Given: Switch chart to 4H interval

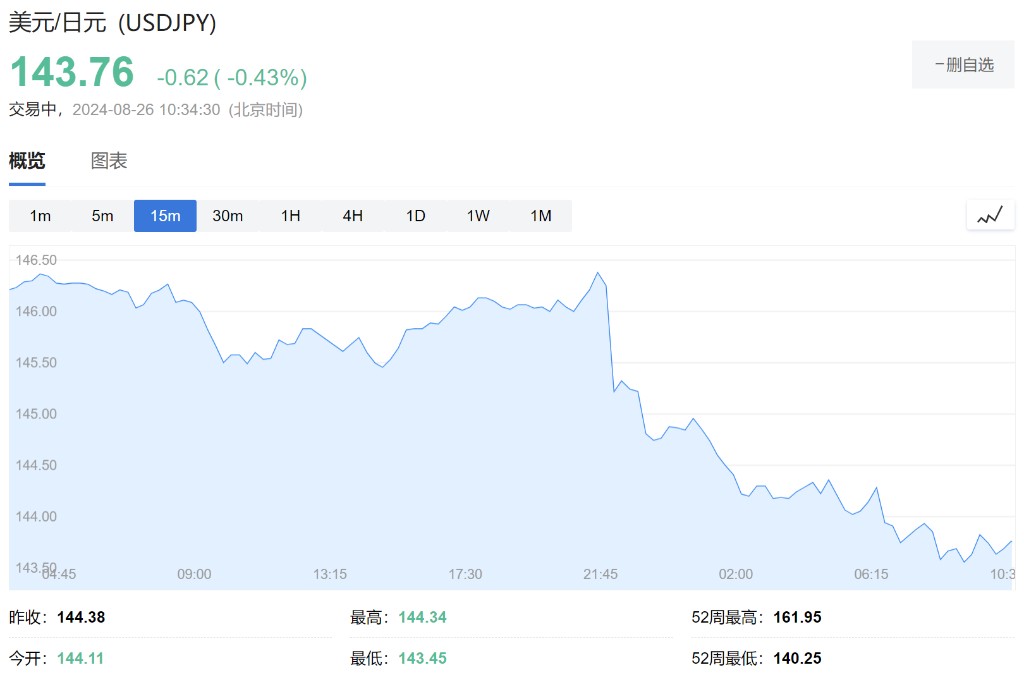Looking at the screenshot, I should pos(353,216).
